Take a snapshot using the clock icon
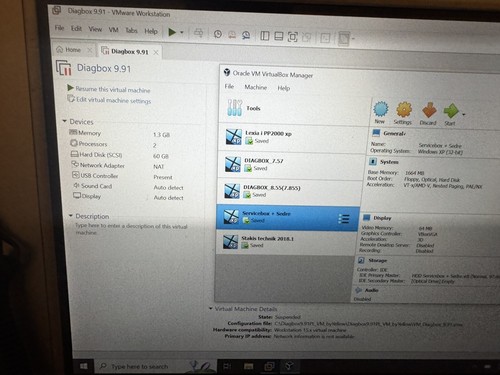Viewport: 500px width, 375px height. [x=218, y=34]
